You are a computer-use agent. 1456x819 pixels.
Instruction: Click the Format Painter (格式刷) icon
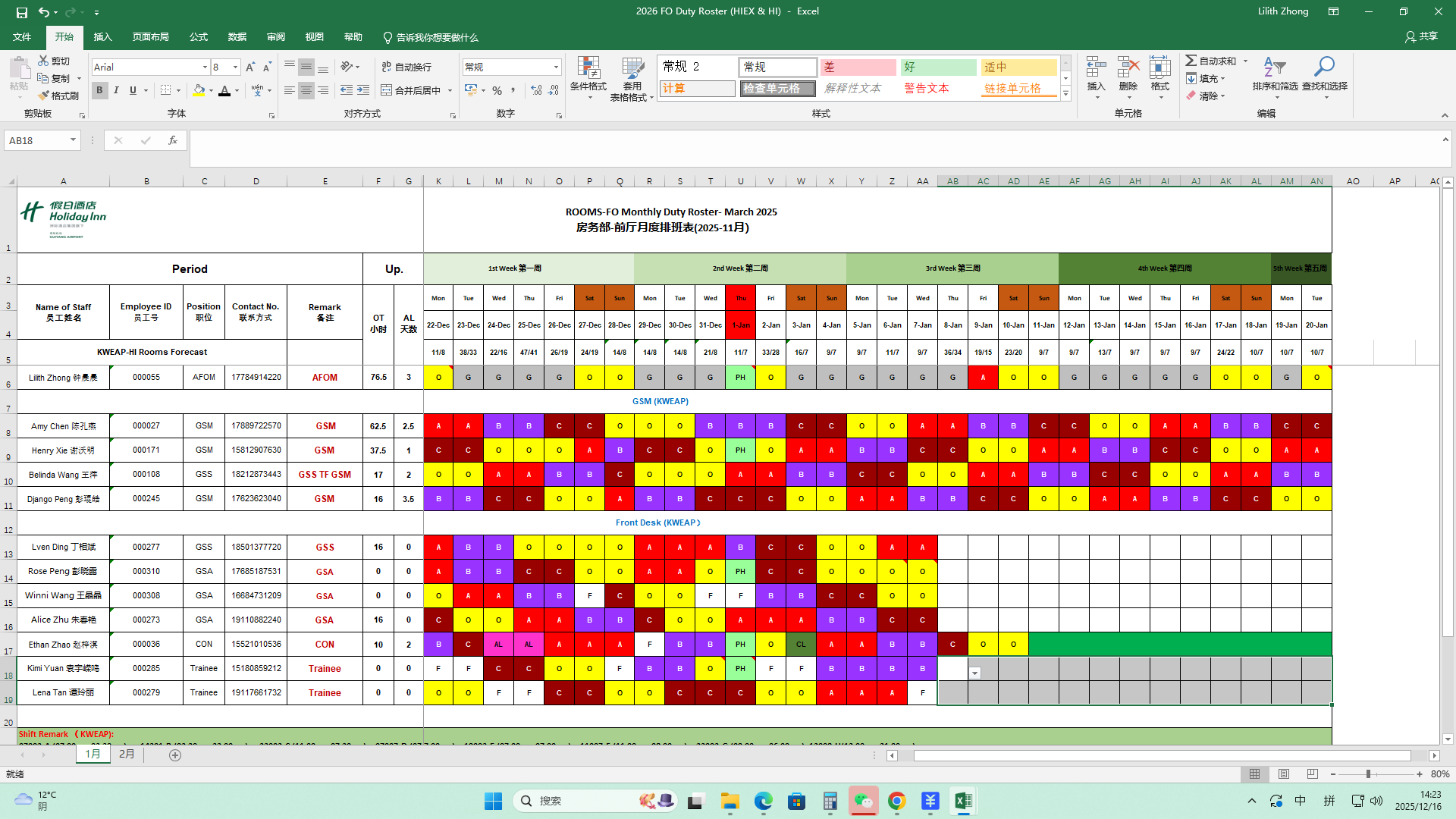pos(44,96)
